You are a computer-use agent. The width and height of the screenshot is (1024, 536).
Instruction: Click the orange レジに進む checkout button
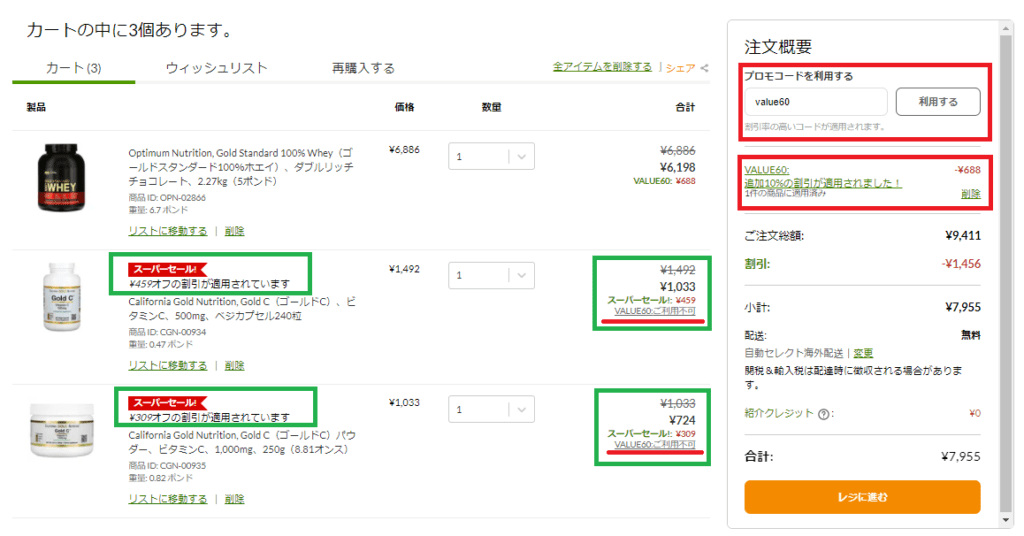pyautogui.click(x=862, y=497)
